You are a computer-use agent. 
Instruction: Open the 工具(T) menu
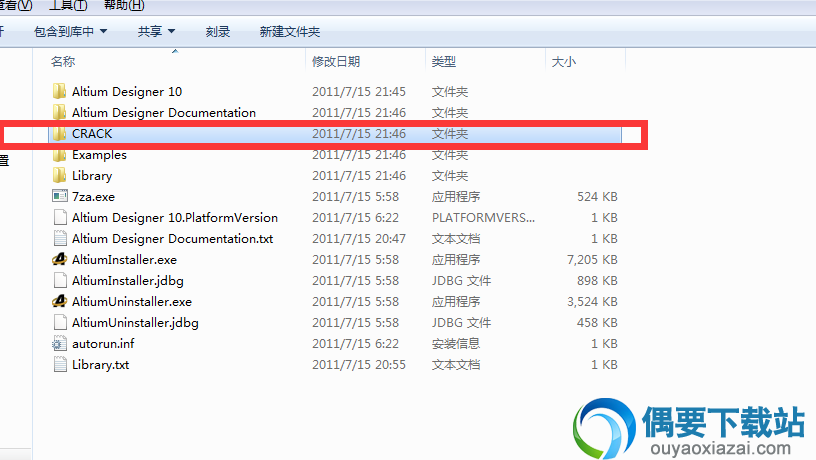[x=68, y=5]
